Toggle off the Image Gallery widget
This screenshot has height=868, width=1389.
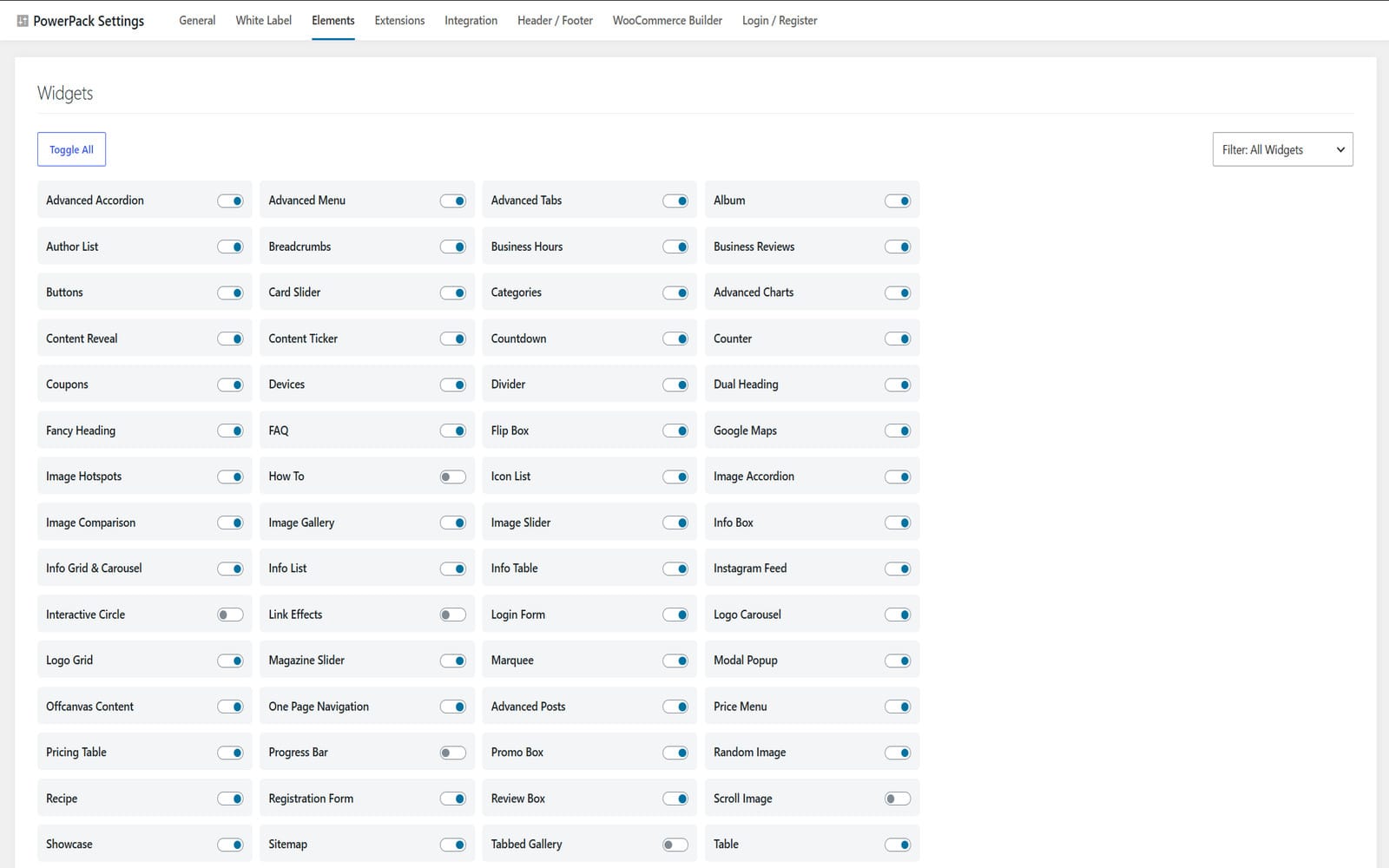pyautogui.click(x=453, y=523)
